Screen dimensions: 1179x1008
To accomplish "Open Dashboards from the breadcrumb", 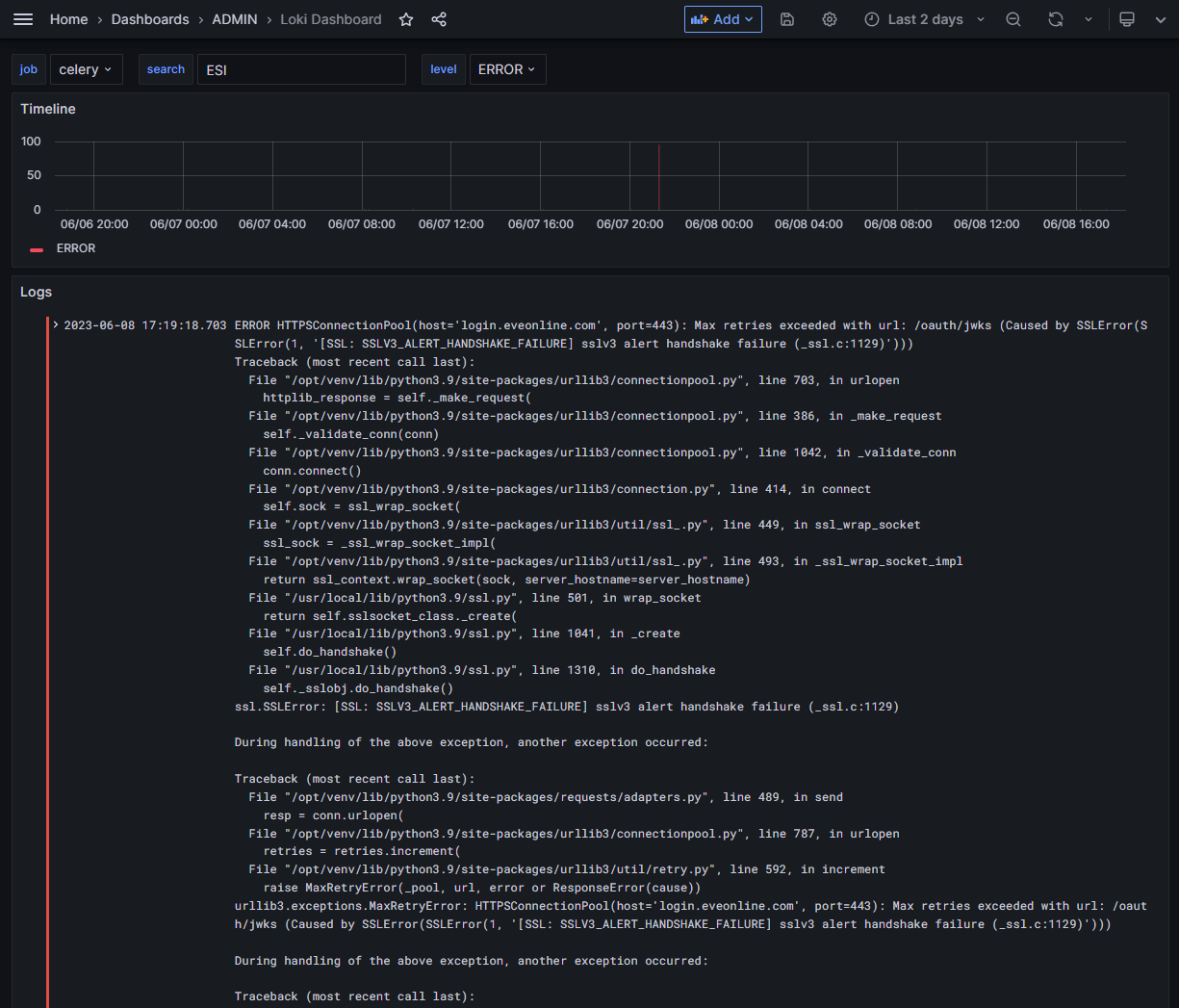I will pos(150,18).
